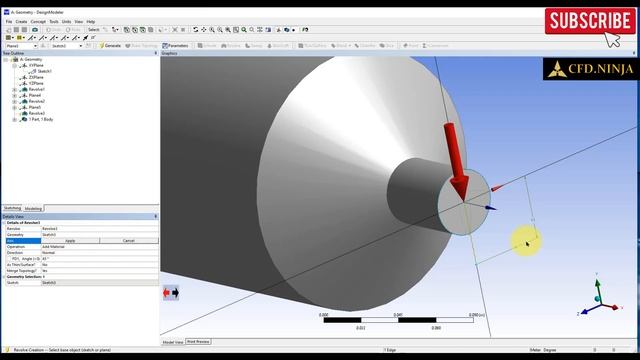Expand the Plane5 tree node
Viewport: 640px width, 360px height.
pos(15,107)
